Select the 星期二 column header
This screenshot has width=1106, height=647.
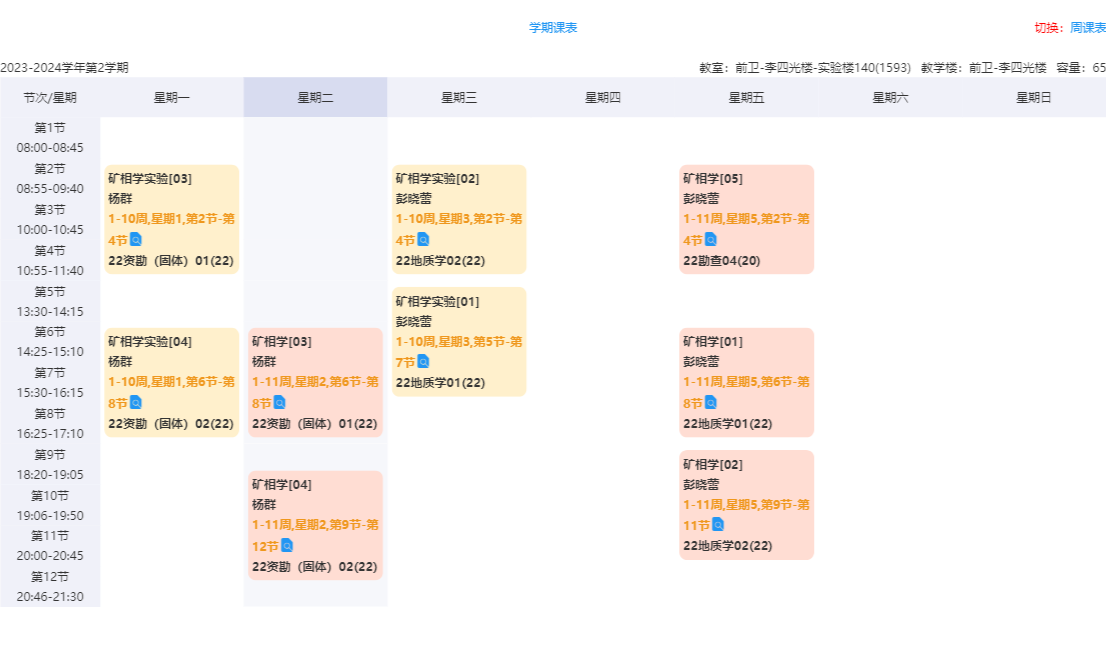tap(315, 97)
